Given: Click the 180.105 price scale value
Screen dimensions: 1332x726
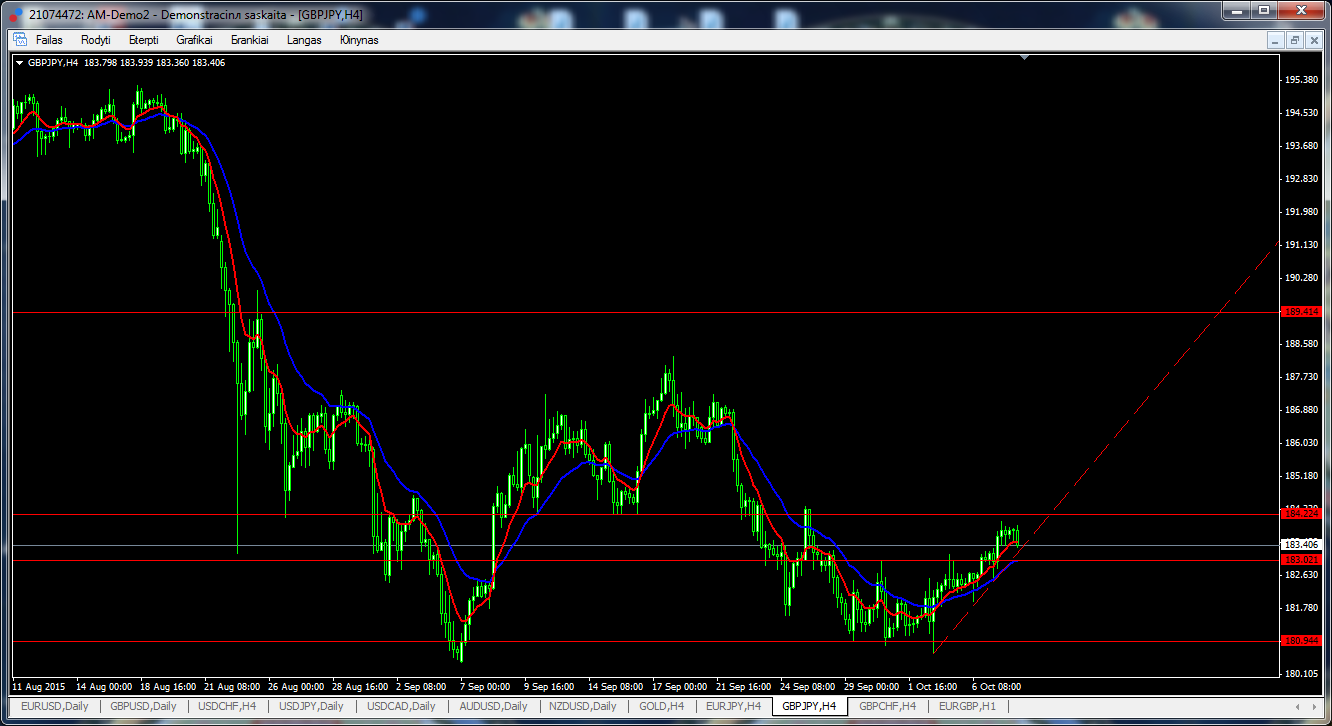Looking at the screenshot, I should point(1303,674).
